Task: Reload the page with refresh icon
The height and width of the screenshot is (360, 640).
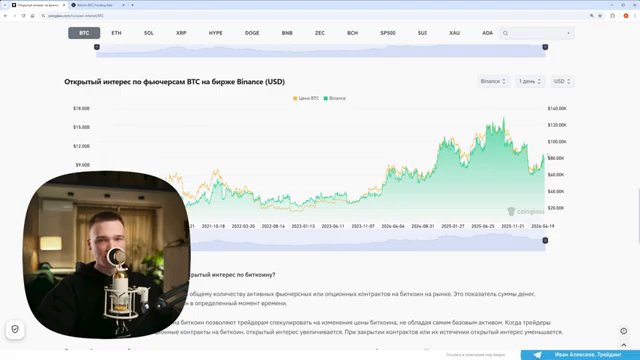Action: point(23,16)
